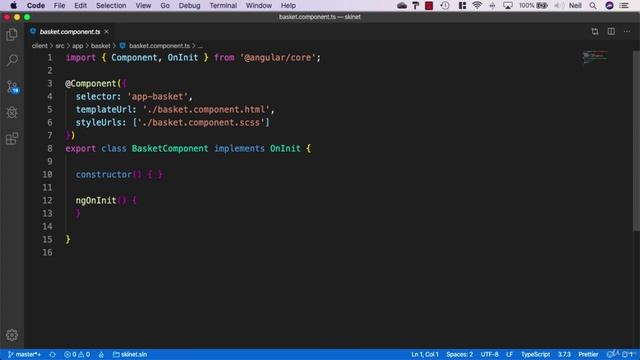Open the More Actions ellipsis menu
640x360 pixels.
point(627,31)
